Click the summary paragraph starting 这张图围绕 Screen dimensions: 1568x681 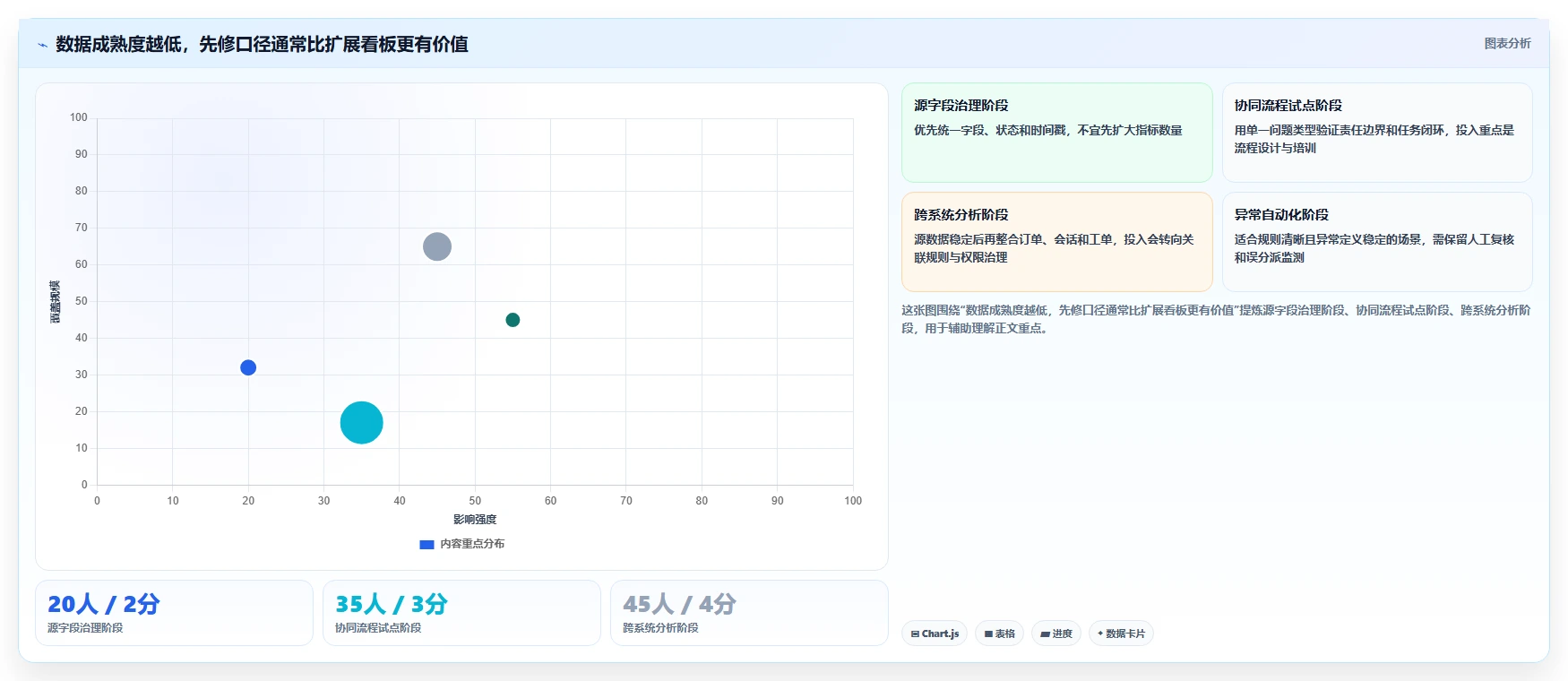point(1216,319)
